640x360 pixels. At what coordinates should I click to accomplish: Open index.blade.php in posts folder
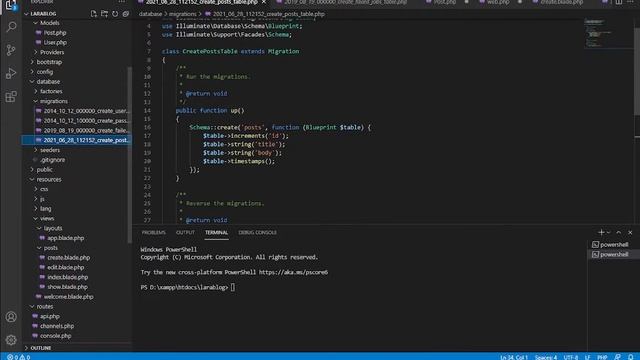pyautogui.click(x=67, y=277)
